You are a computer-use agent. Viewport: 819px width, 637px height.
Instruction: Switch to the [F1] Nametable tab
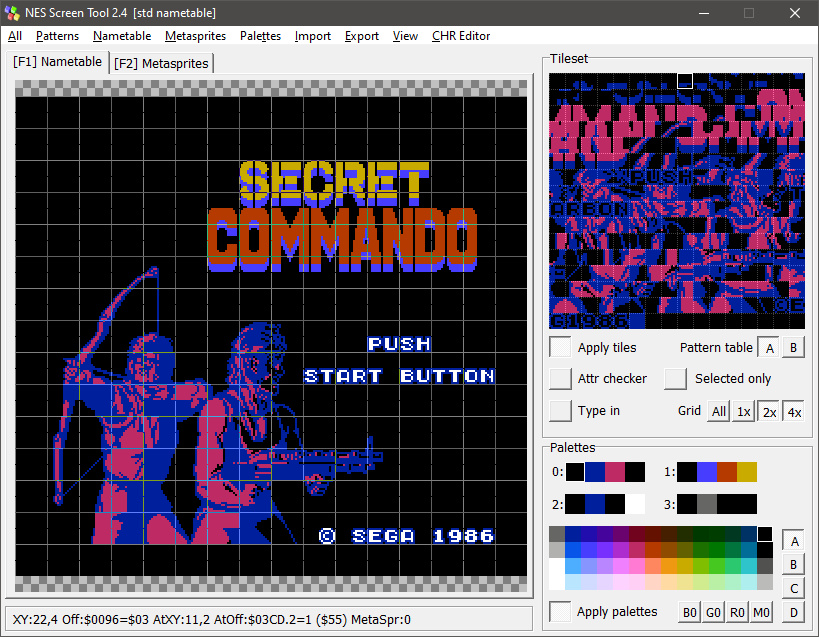57,62
